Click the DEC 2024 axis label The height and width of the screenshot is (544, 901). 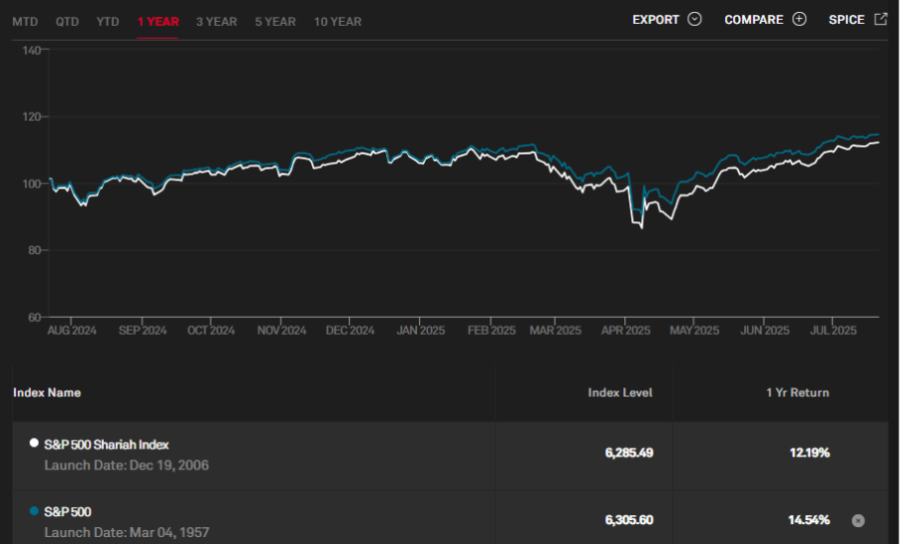350,330
